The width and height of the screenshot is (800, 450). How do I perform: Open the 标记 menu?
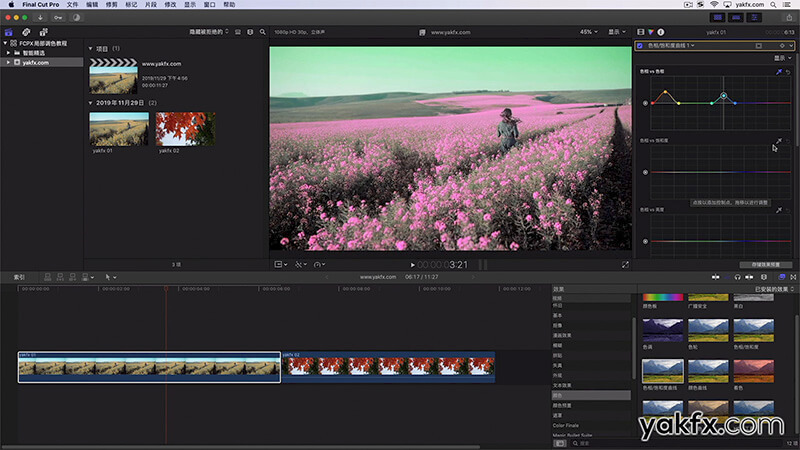pyautogui.click(x=131, y=5)
